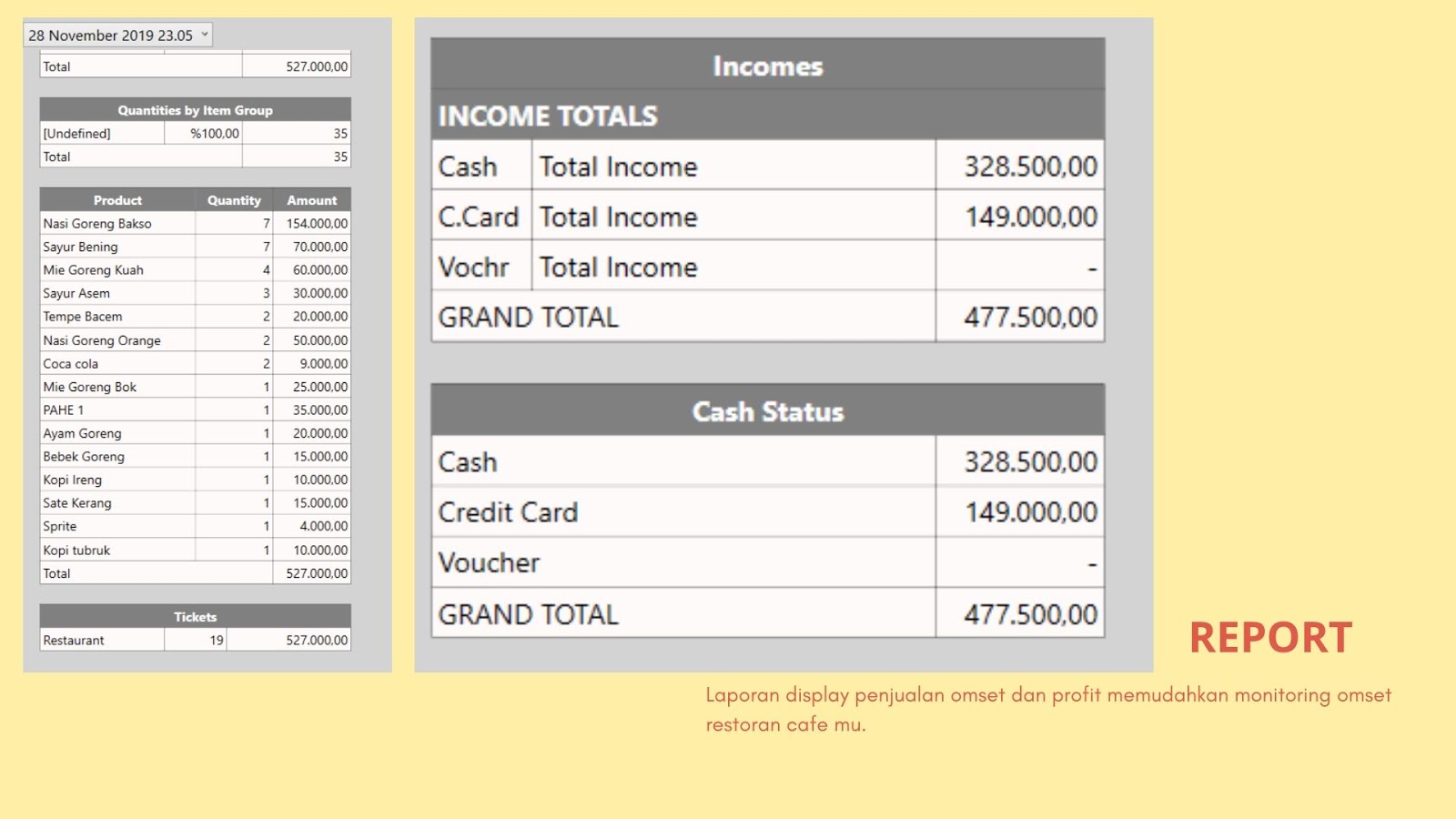
Task: Click the Product column header
Action: 117,200
